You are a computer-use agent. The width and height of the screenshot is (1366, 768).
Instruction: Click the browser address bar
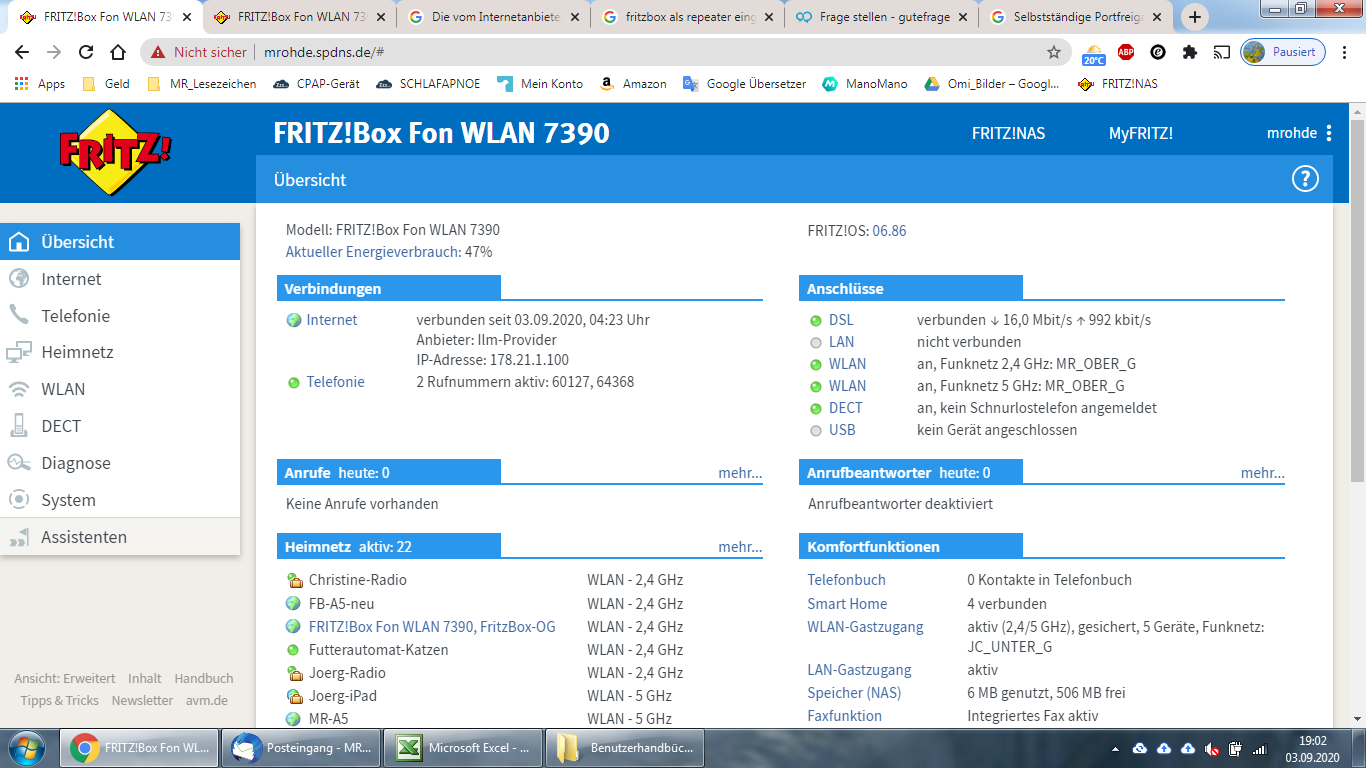[x=605, y=52]
